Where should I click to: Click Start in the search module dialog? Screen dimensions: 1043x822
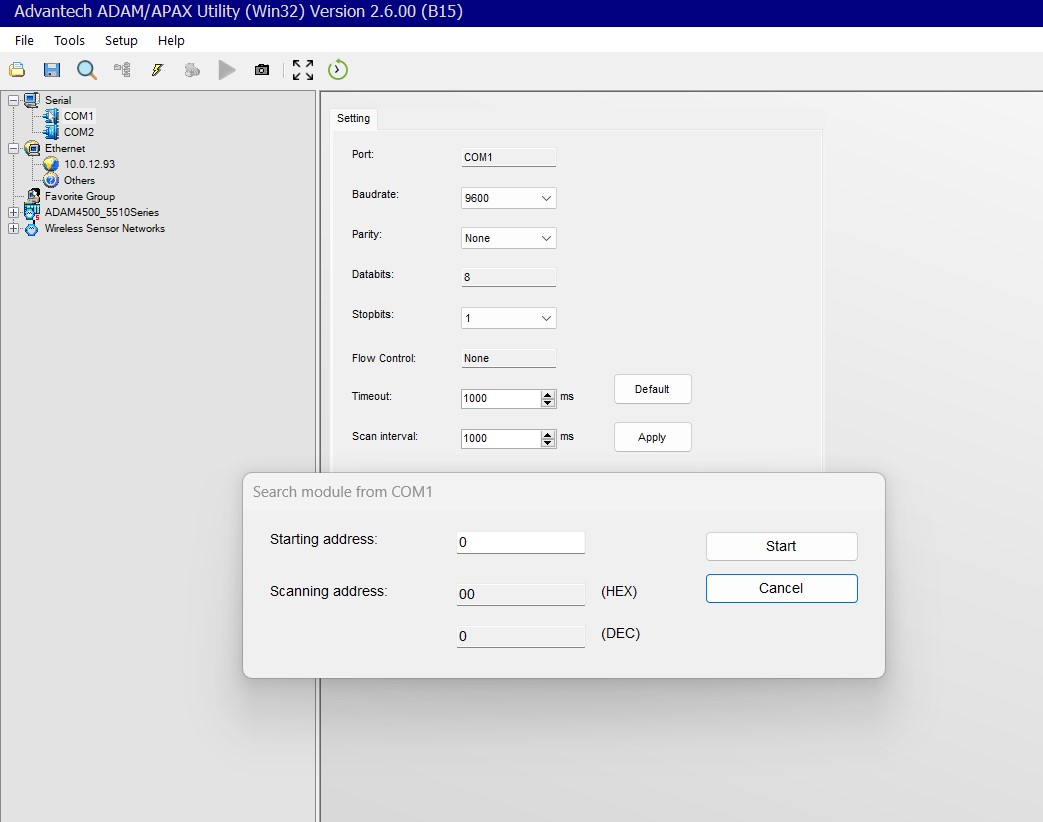pyautogui.click(x=782, y=546)
